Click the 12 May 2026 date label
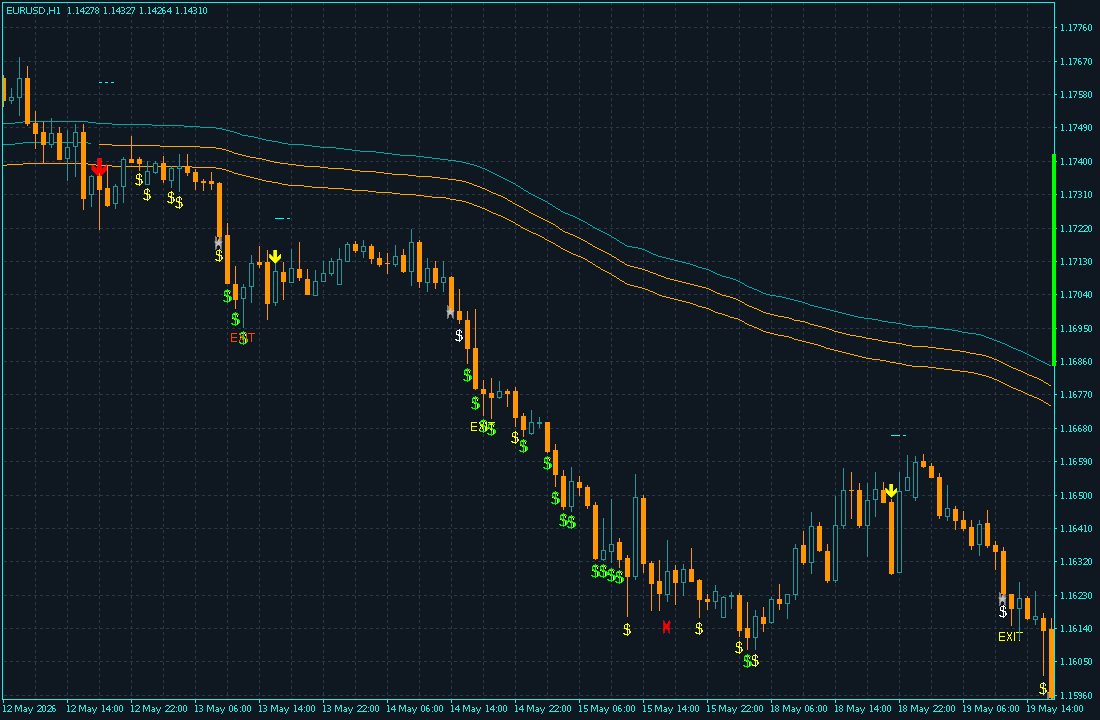This screenshot has width=1100, height=720. pos(29,709)
